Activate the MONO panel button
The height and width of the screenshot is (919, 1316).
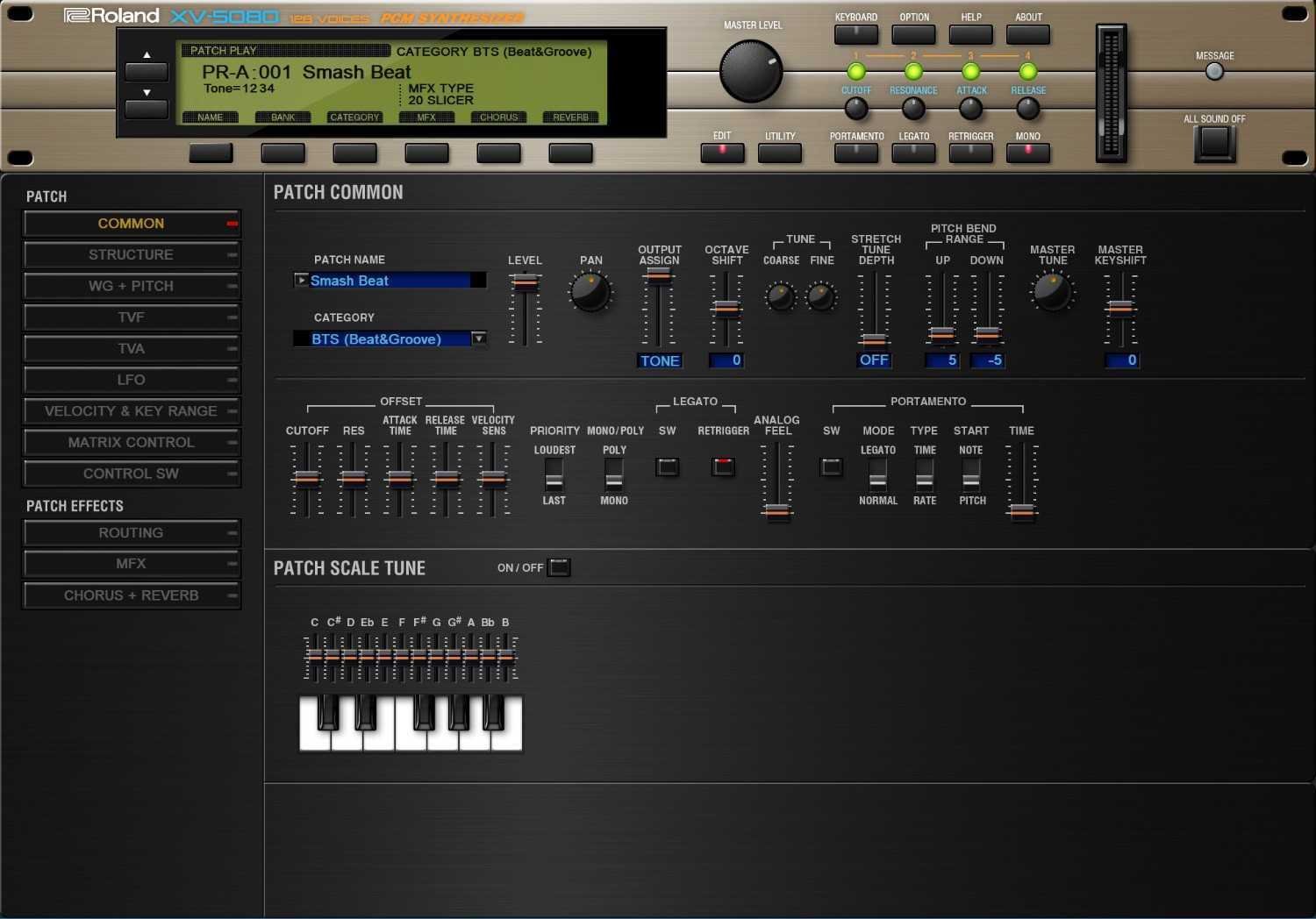(1027, 153)
